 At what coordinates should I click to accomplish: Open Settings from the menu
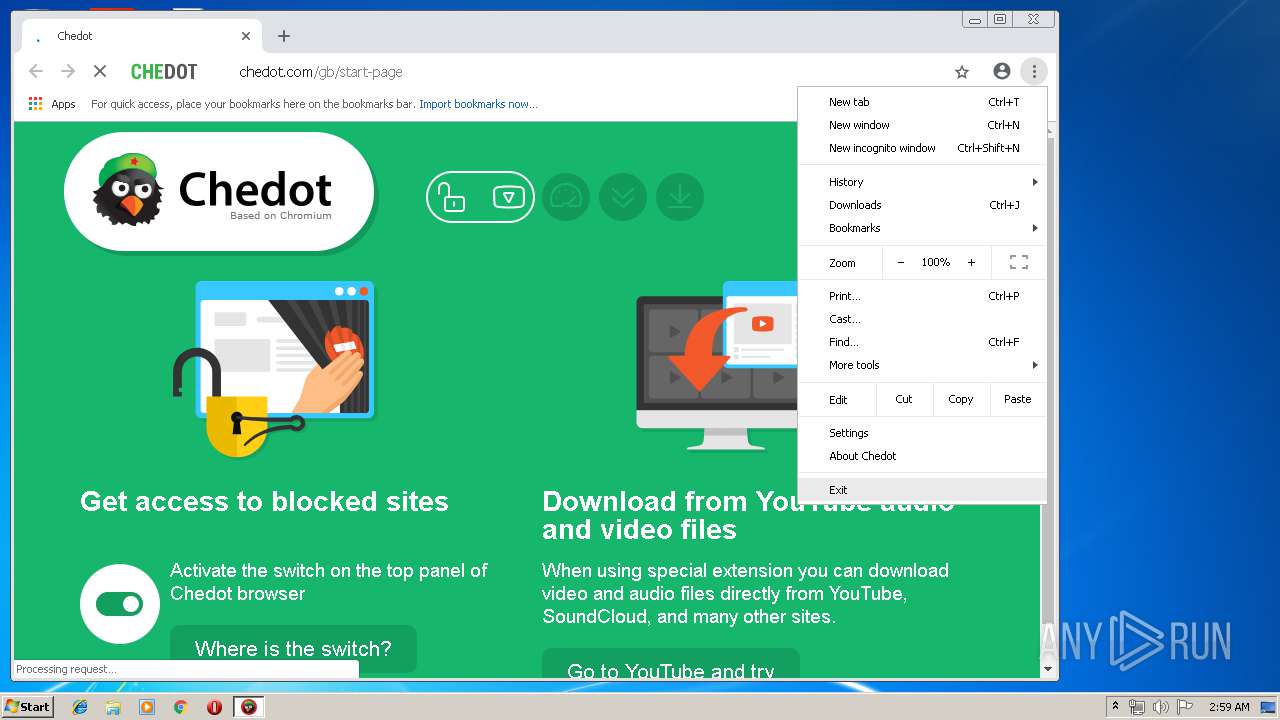click(x=922, y=433)
